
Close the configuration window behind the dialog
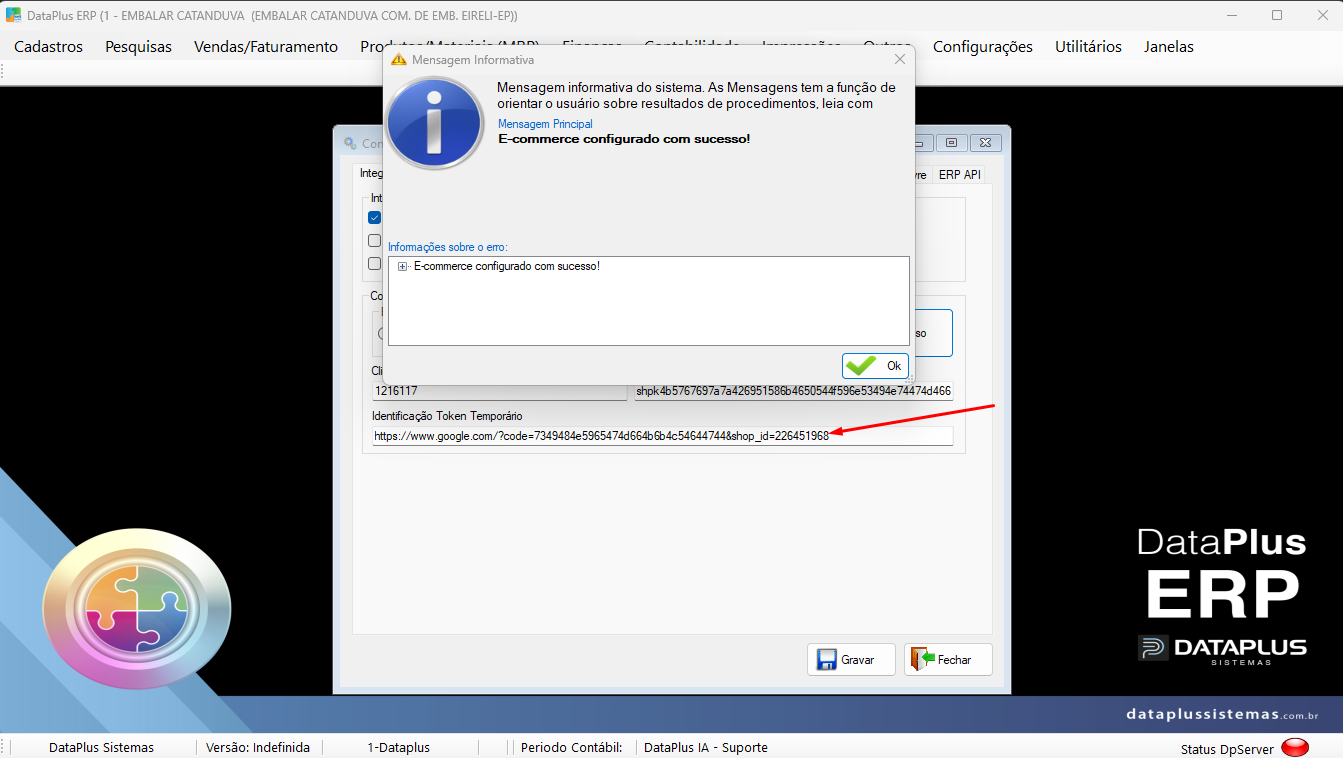pyautogui.click(x=985, y=143)
